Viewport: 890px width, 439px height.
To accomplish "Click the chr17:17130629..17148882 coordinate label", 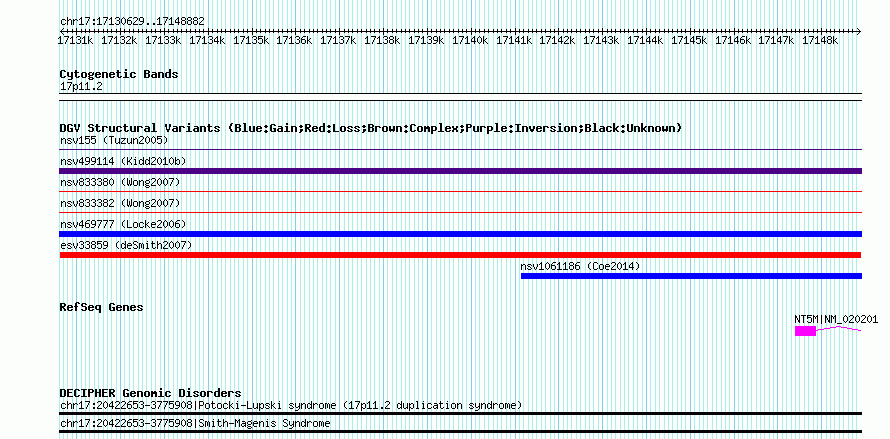I will 132,21.
